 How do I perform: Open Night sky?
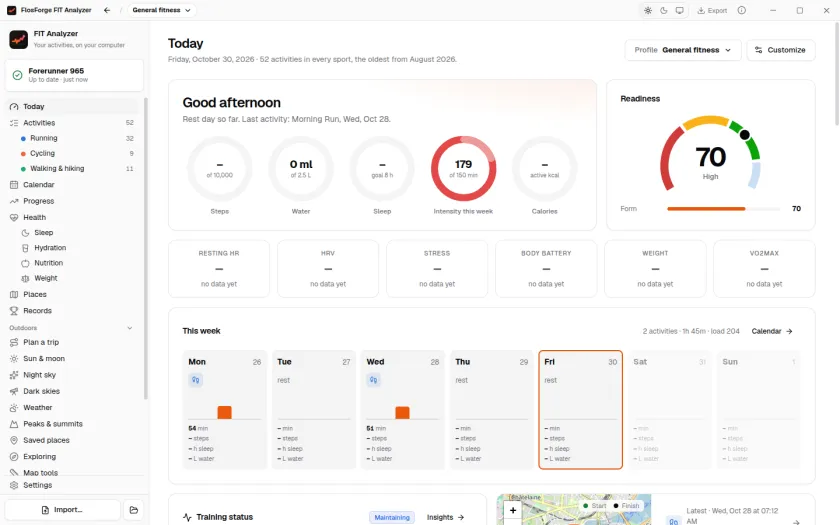pos(74,375)
